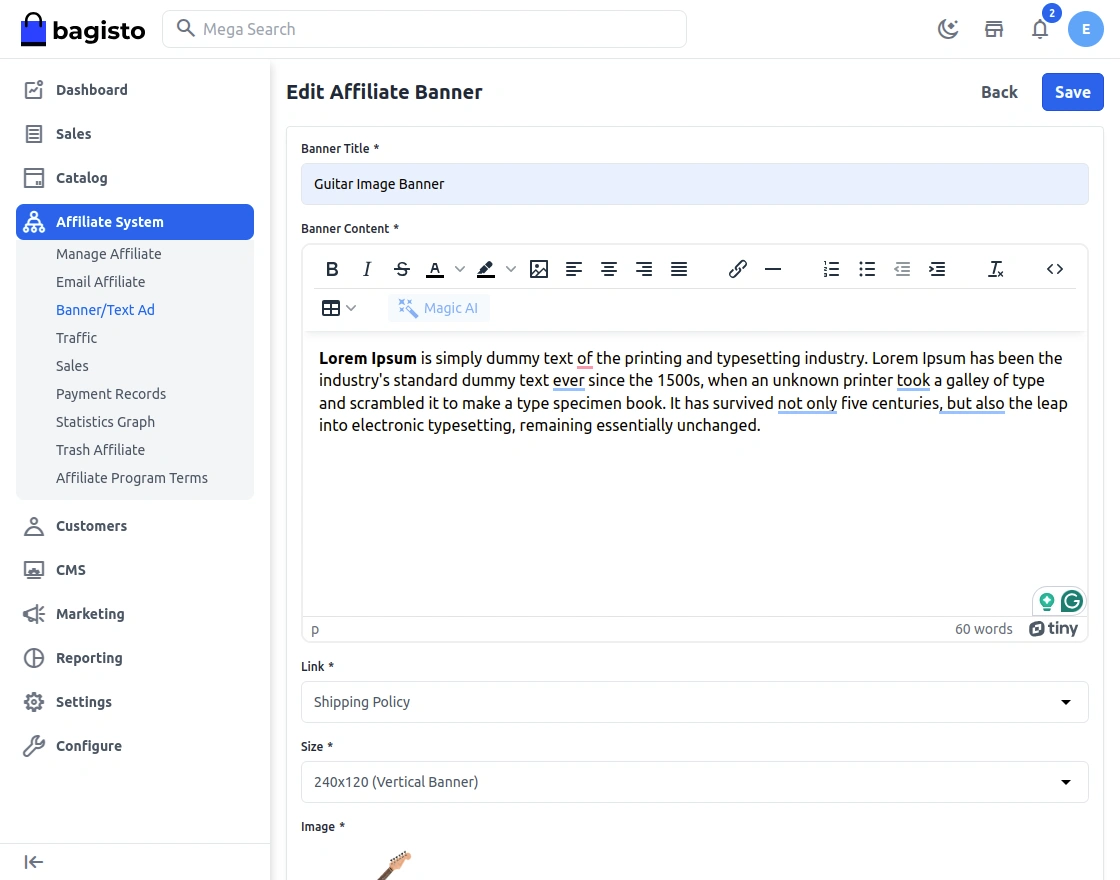
Task: Click into the banner content text
Action: pyautogui.click(x=693, y=391)
